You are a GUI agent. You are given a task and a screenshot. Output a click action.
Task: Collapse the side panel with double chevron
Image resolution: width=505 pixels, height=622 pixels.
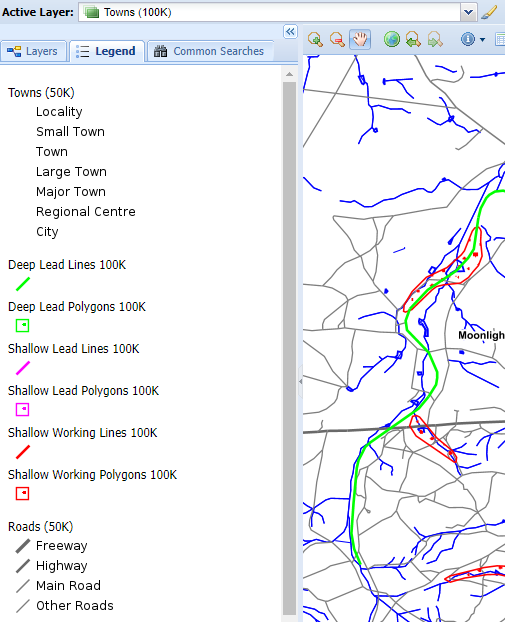[290, 32]
